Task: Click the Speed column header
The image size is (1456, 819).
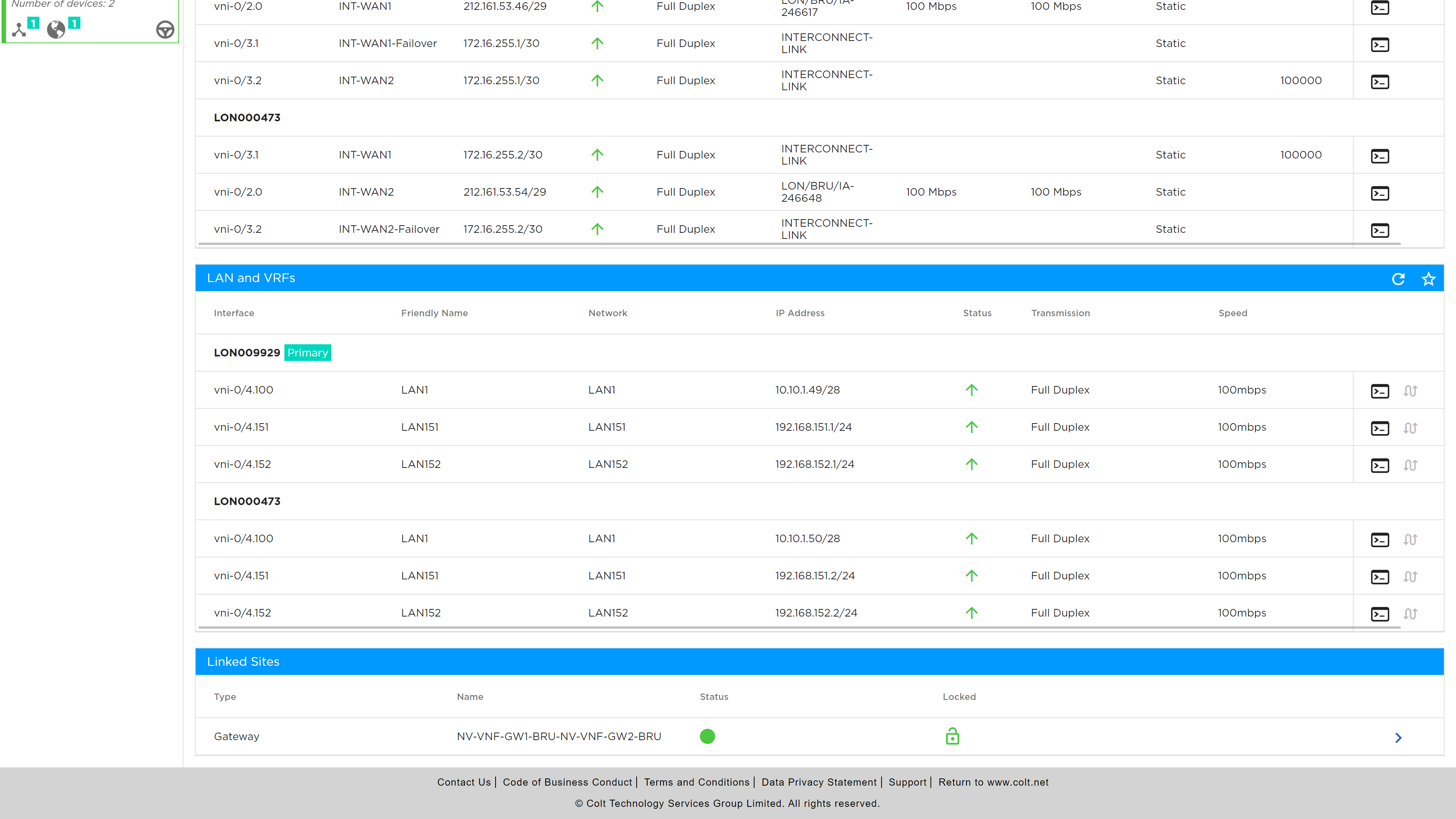Action: click(x=1233, y=313)
